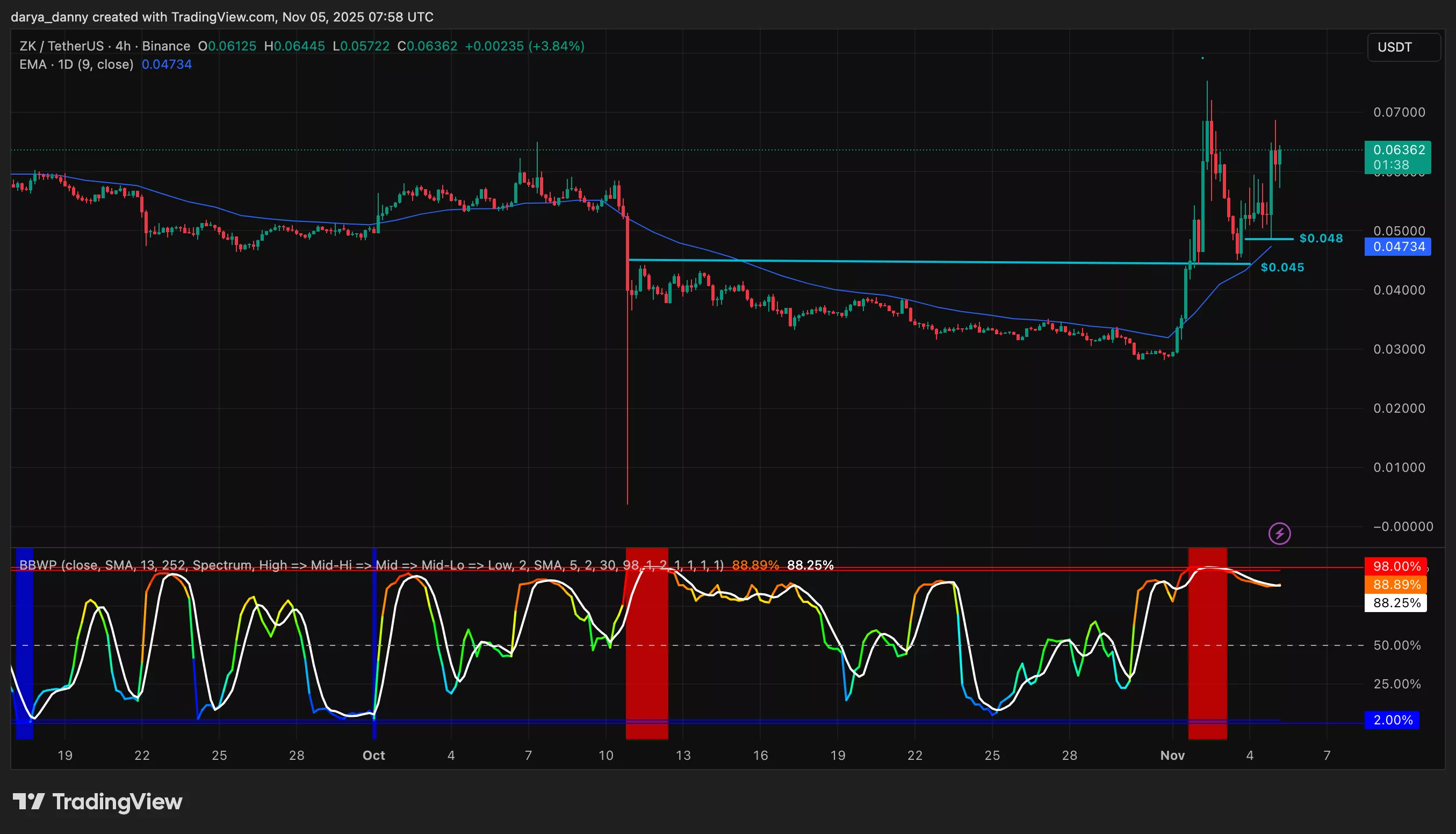1456x834 pixels.
Task: Open symbol search via ZK / TetherUS ticker
Action: coord(63,46)
